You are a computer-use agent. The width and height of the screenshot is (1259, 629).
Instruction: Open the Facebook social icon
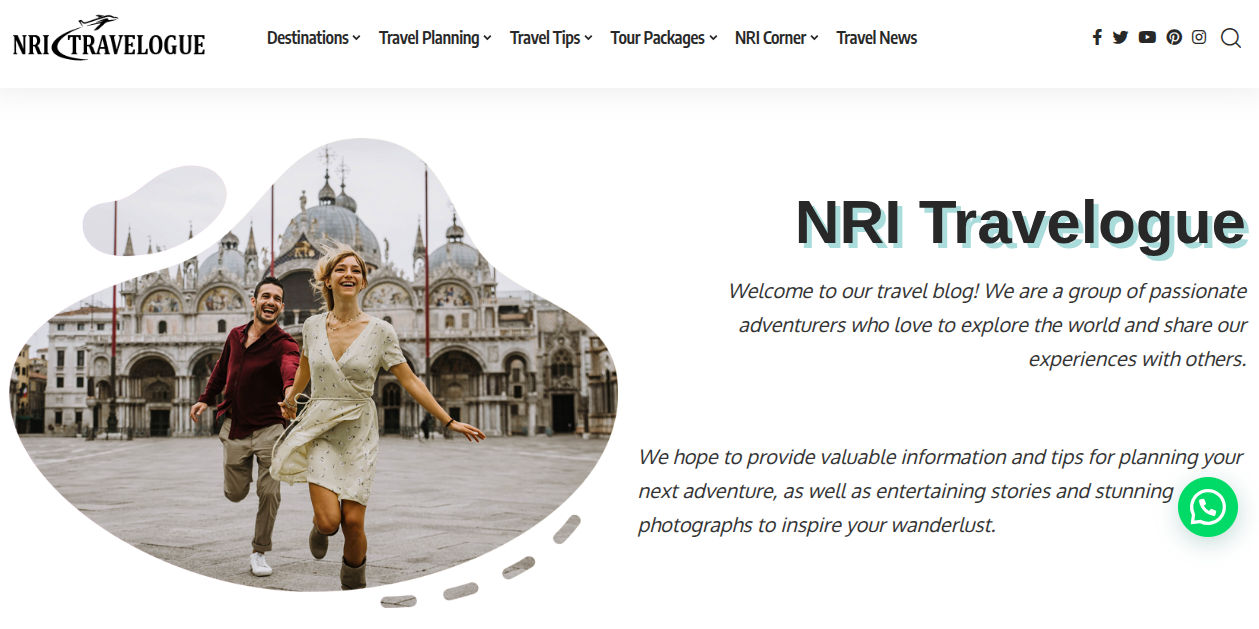coord(1097,37)
